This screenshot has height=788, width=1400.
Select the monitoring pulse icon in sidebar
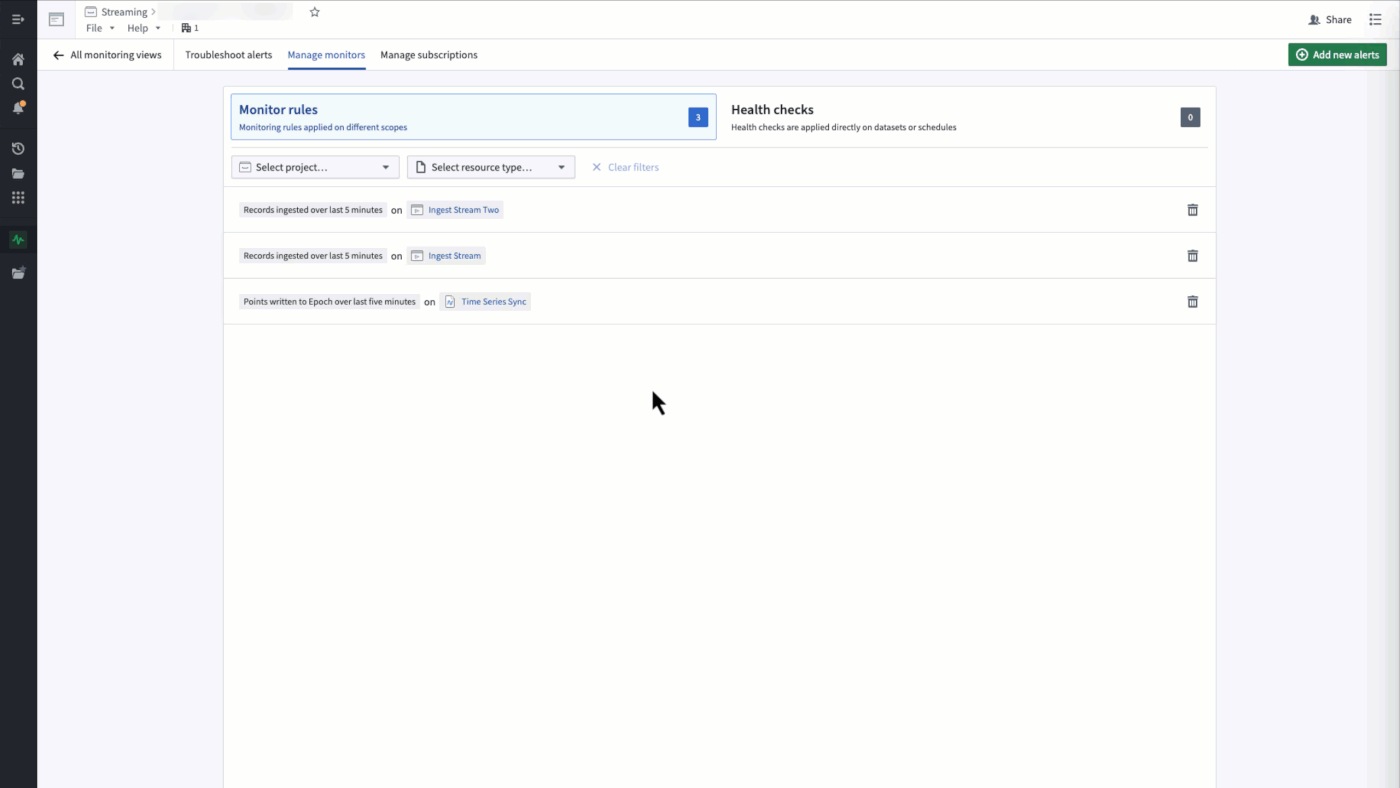[x=18, y=240]
